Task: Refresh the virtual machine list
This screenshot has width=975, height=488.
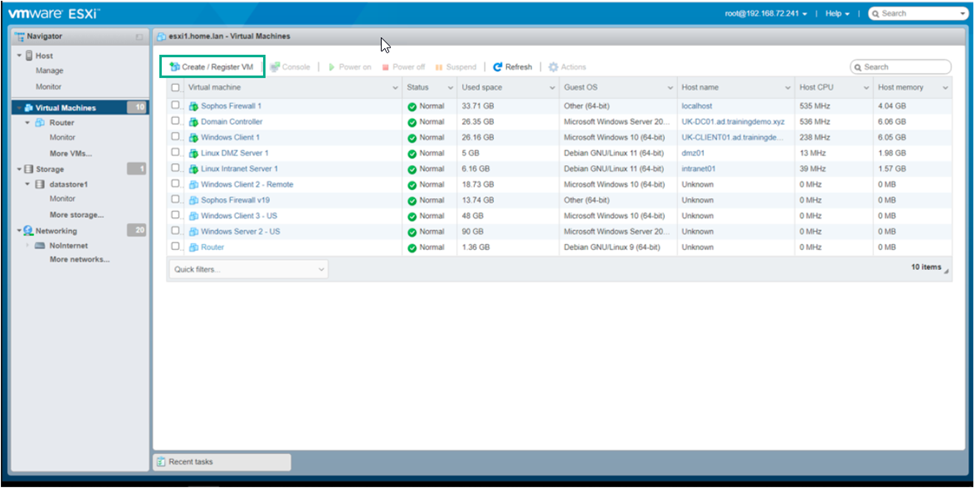Action: (512, 67)
